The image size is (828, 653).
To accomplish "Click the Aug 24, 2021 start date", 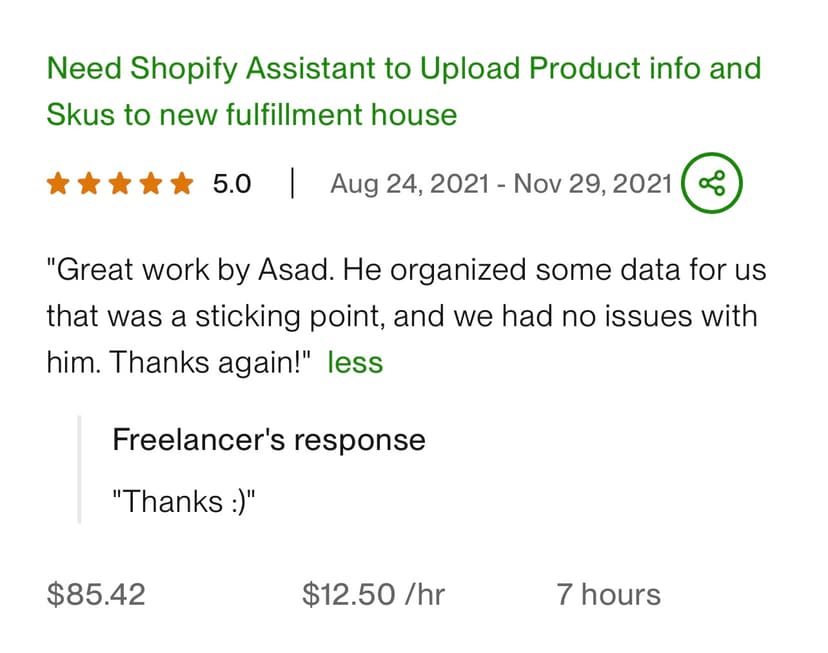I will click(410, 184).
